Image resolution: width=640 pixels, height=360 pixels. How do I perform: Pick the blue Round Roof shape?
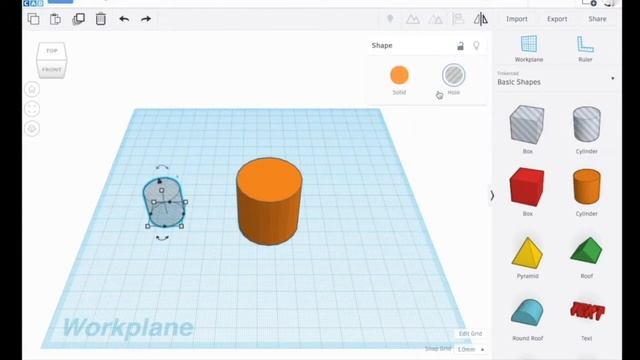point(527,313)
